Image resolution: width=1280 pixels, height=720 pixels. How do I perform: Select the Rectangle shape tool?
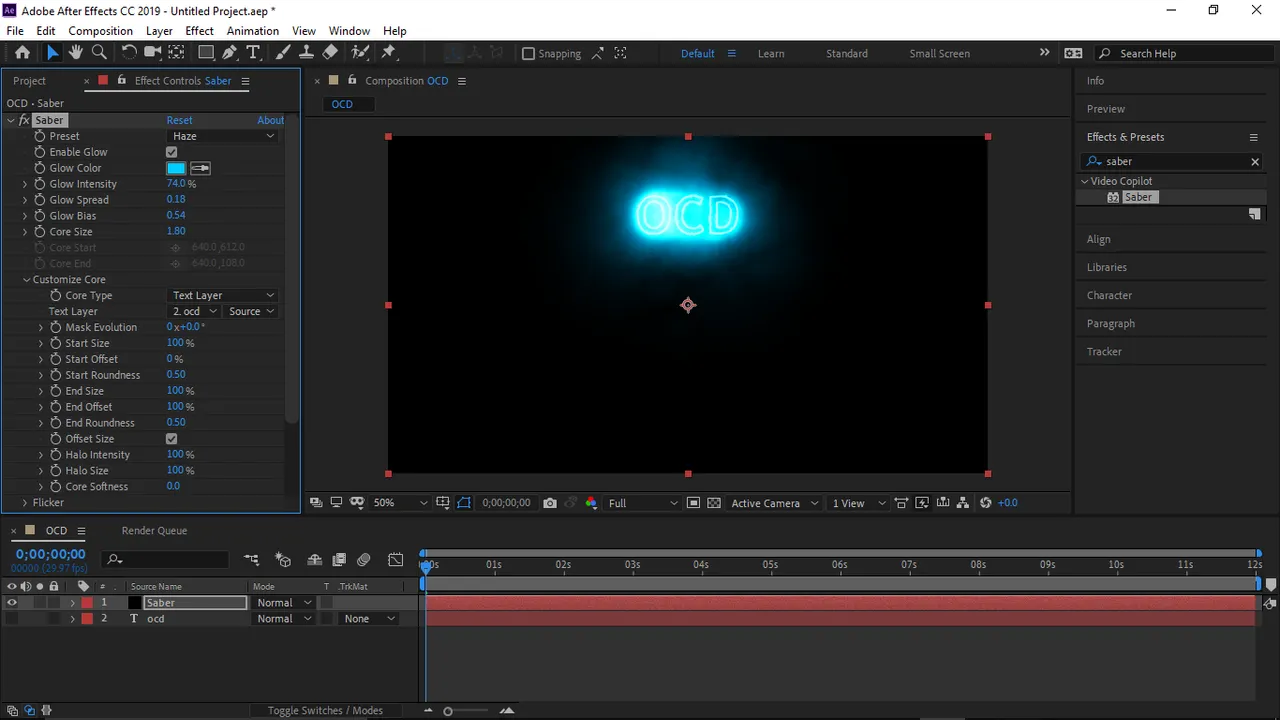point(206,53)
